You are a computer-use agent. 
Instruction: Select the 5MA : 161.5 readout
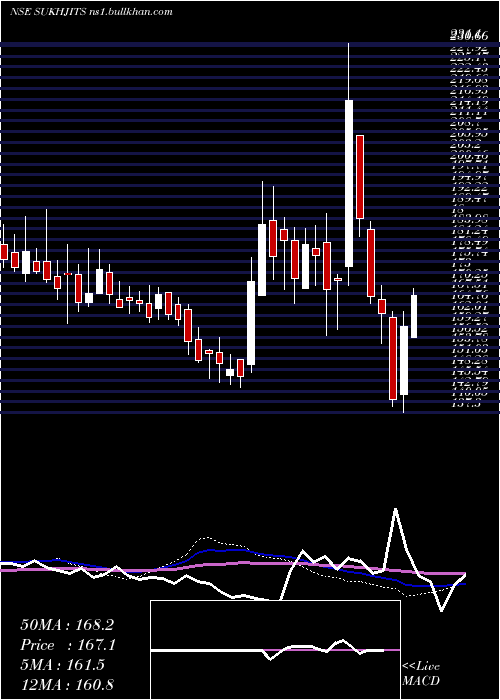62,665
